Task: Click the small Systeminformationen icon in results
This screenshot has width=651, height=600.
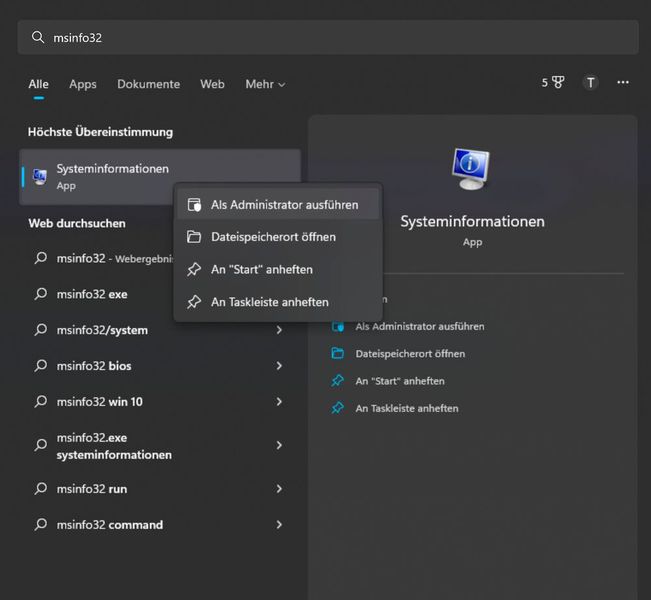Action: point(40,177)
